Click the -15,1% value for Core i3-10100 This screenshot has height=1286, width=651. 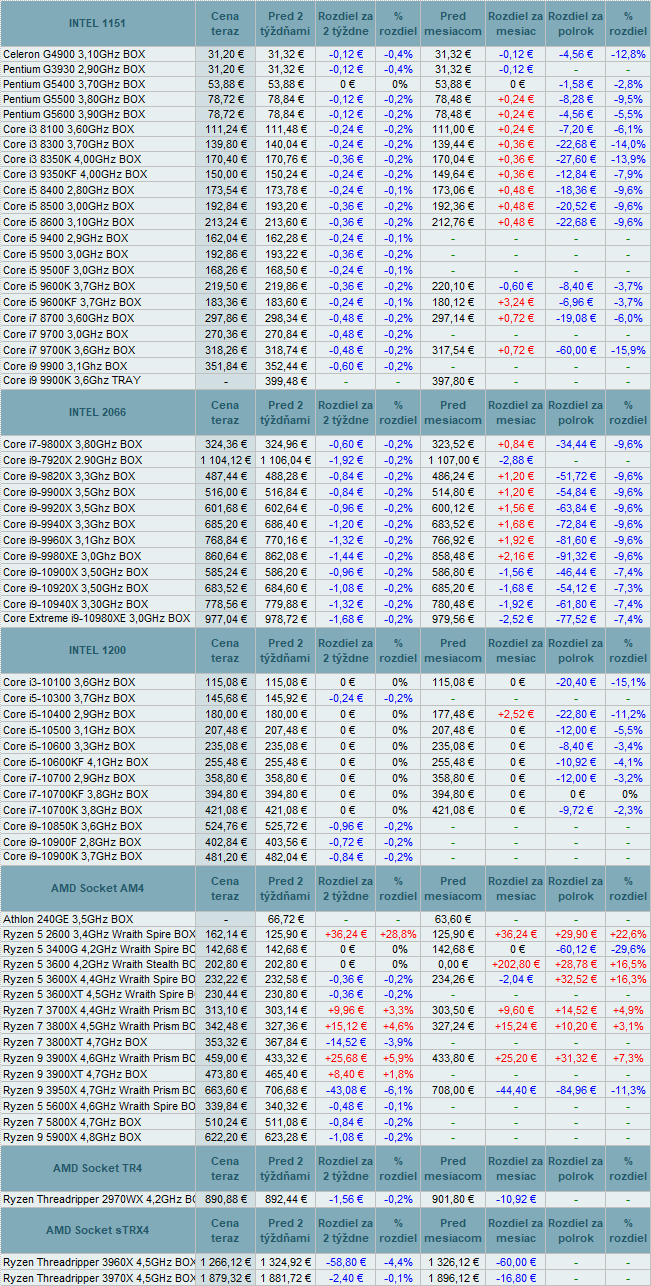pos(628,682)
